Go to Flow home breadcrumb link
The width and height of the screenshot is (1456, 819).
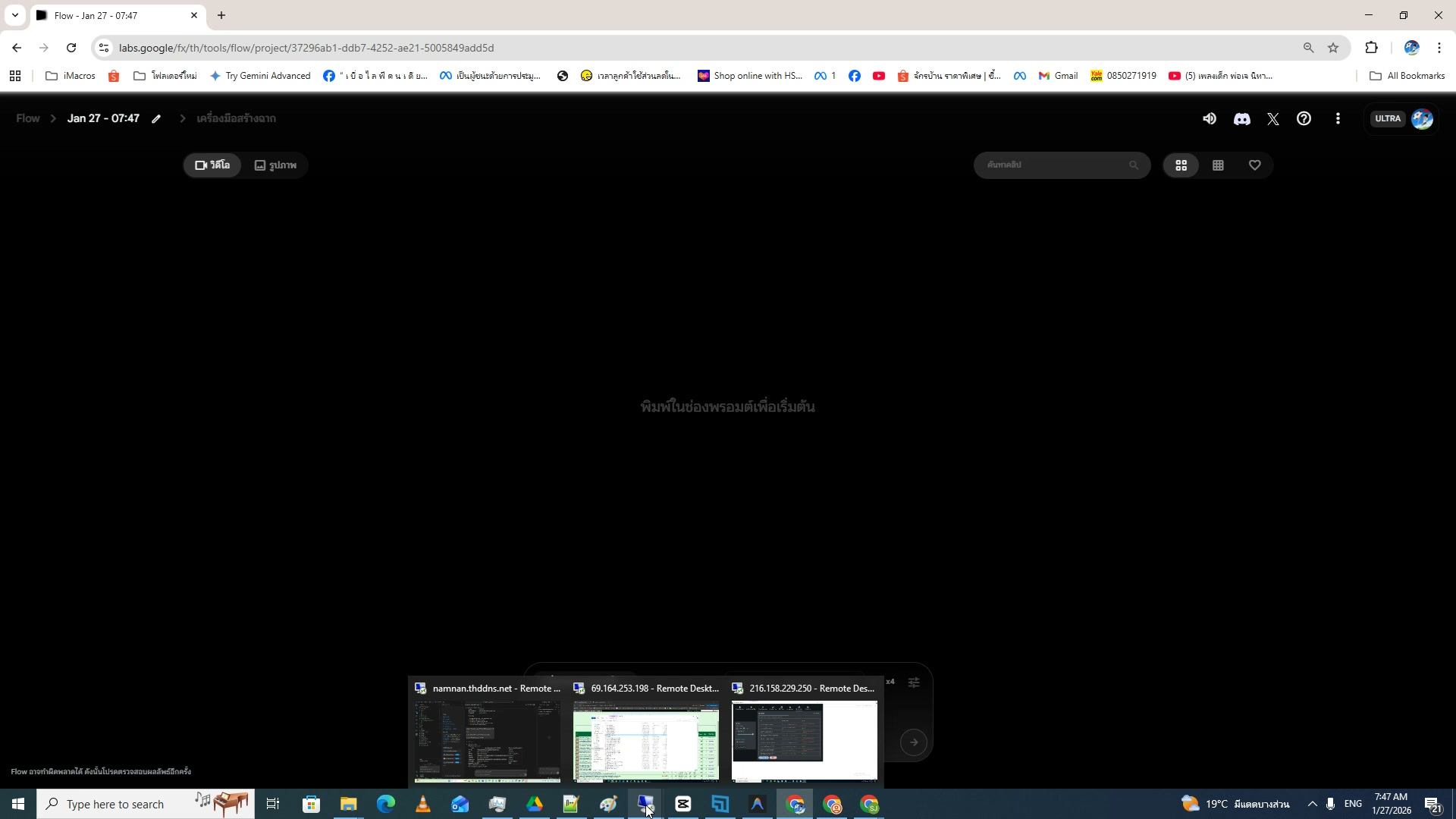coord(28,119)
